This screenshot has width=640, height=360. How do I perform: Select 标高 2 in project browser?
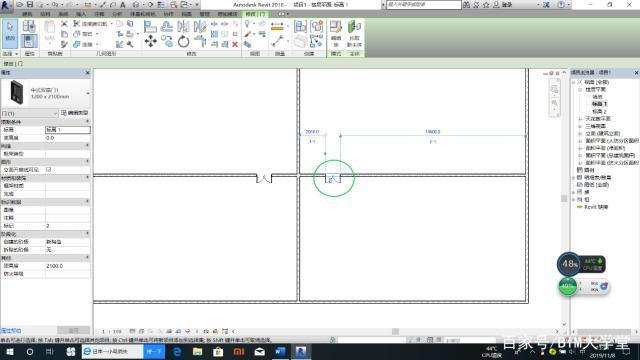[599, 111]
